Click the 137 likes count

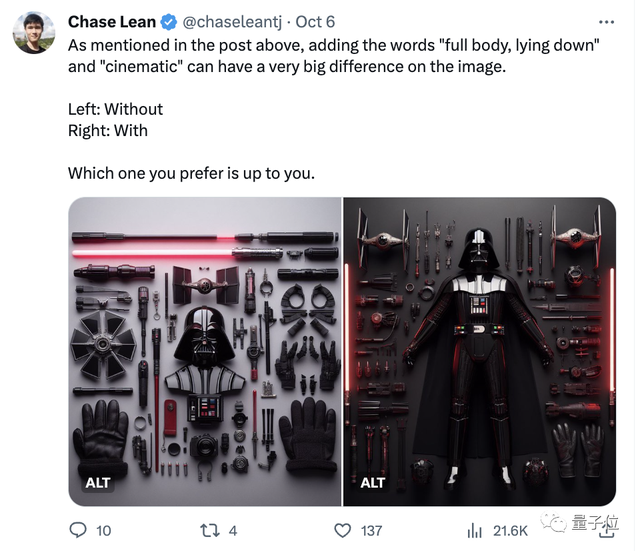(371, 530)
